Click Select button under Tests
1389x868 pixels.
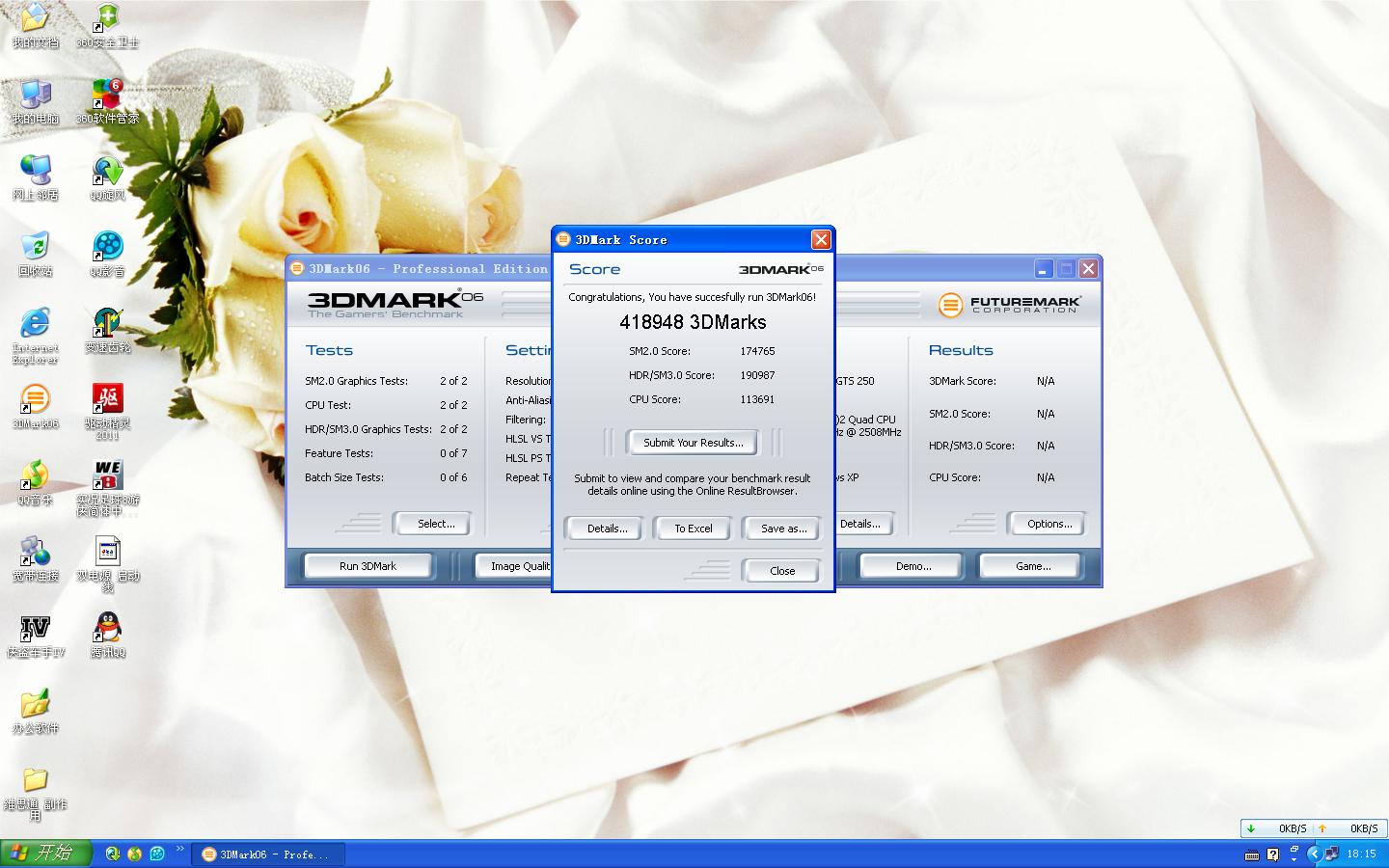point(435,524)
